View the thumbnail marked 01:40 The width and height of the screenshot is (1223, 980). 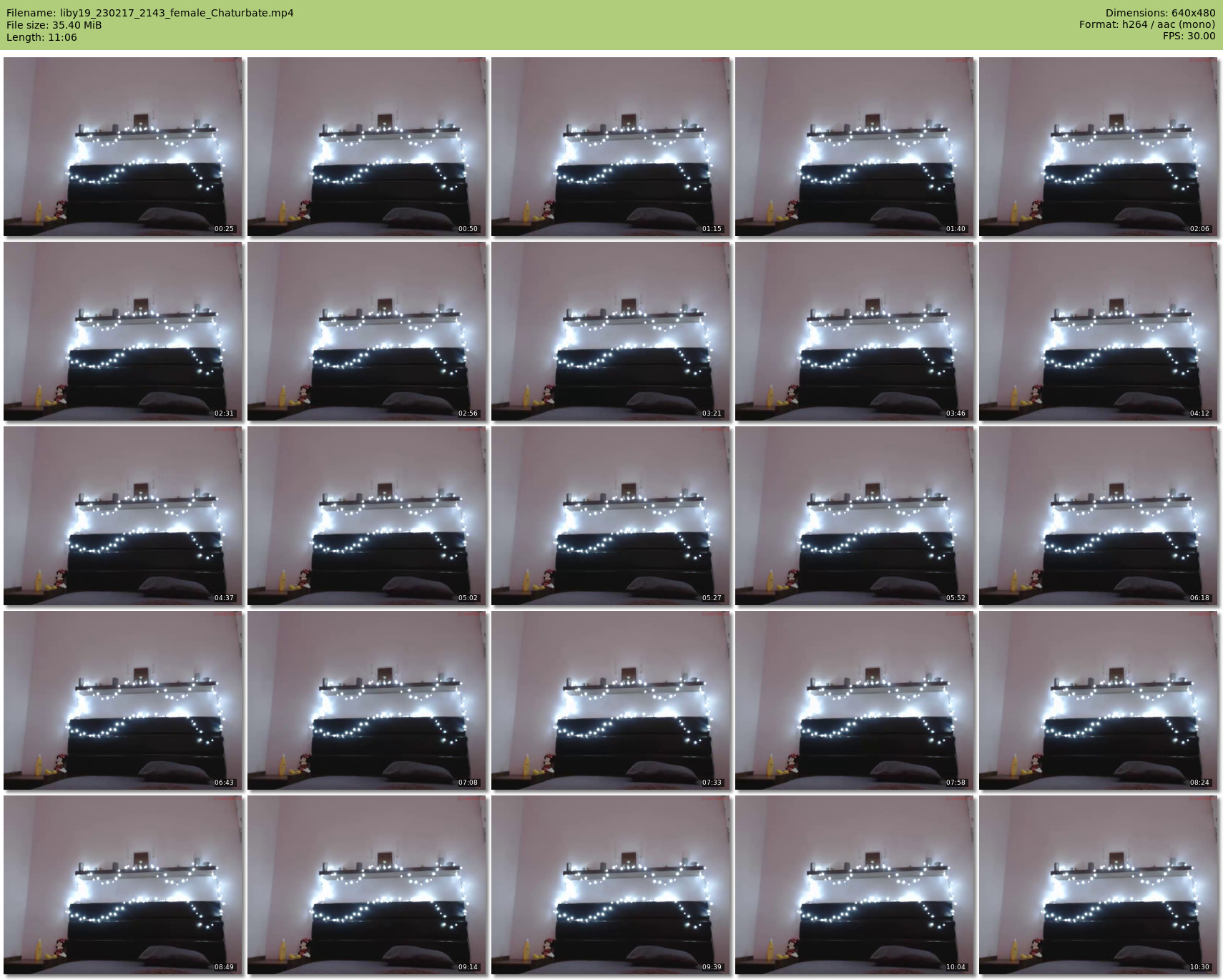[x=854, y=147]
